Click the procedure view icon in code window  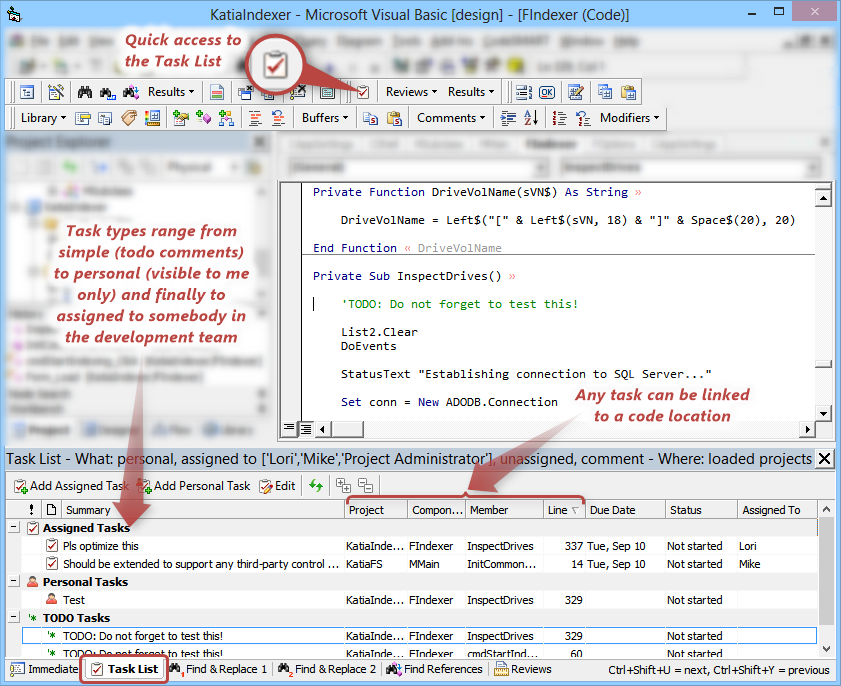[x=289, y=428]
